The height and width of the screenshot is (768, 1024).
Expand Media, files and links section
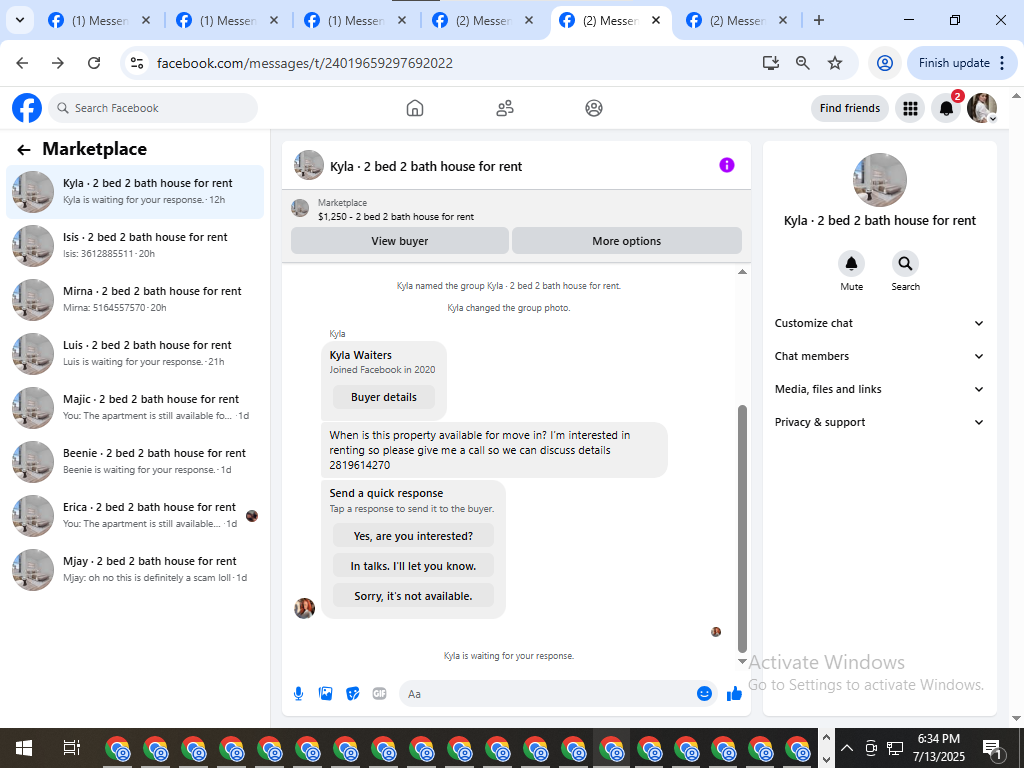pyautogui.click(x=879, y=389)
